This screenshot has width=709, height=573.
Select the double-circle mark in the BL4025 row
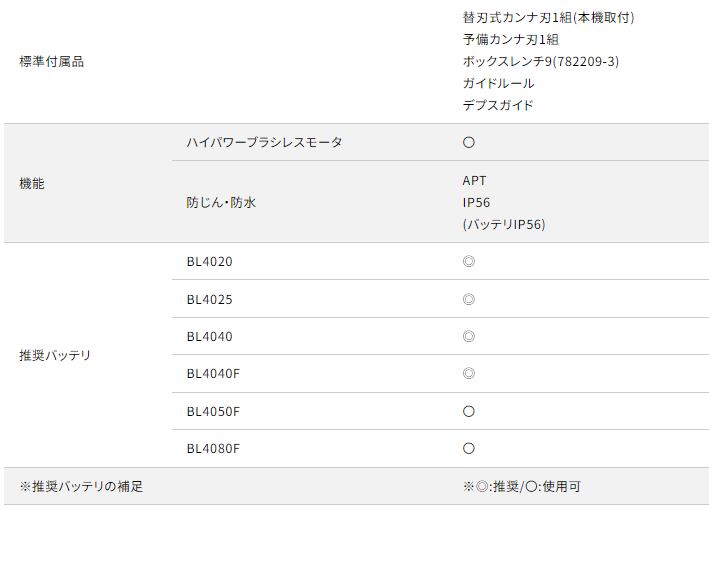(468, 299)
